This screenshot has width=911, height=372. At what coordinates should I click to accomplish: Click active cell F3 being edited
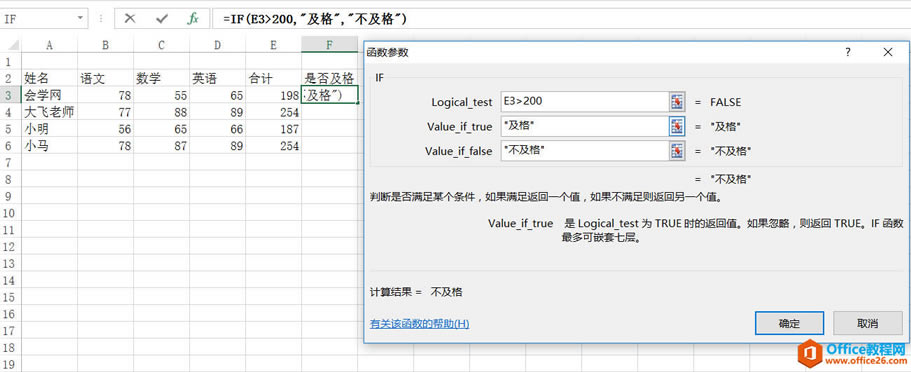pos(329,95)
